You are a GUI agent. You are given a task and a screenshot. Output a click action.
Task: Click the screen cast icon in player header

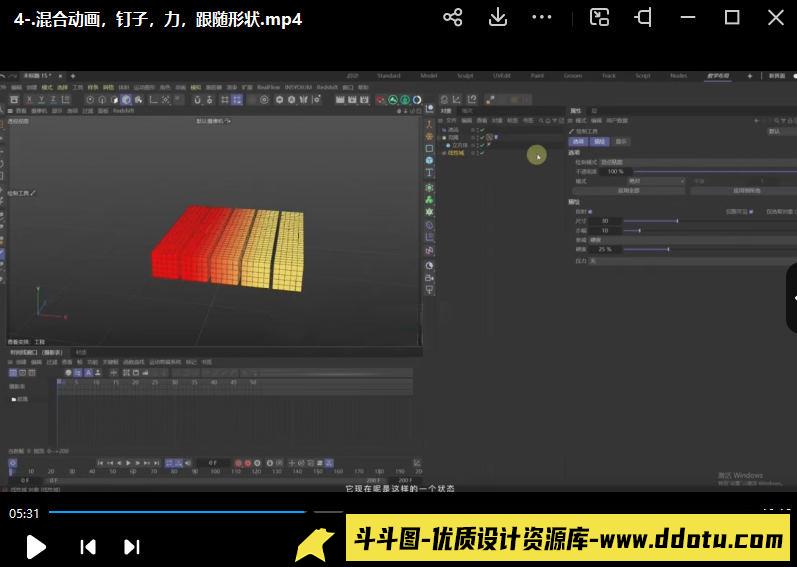(x=599, y=18)
